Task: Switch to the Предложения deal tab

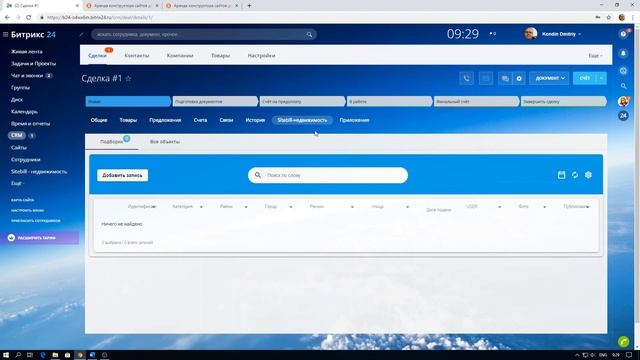Action: point(165,120)
